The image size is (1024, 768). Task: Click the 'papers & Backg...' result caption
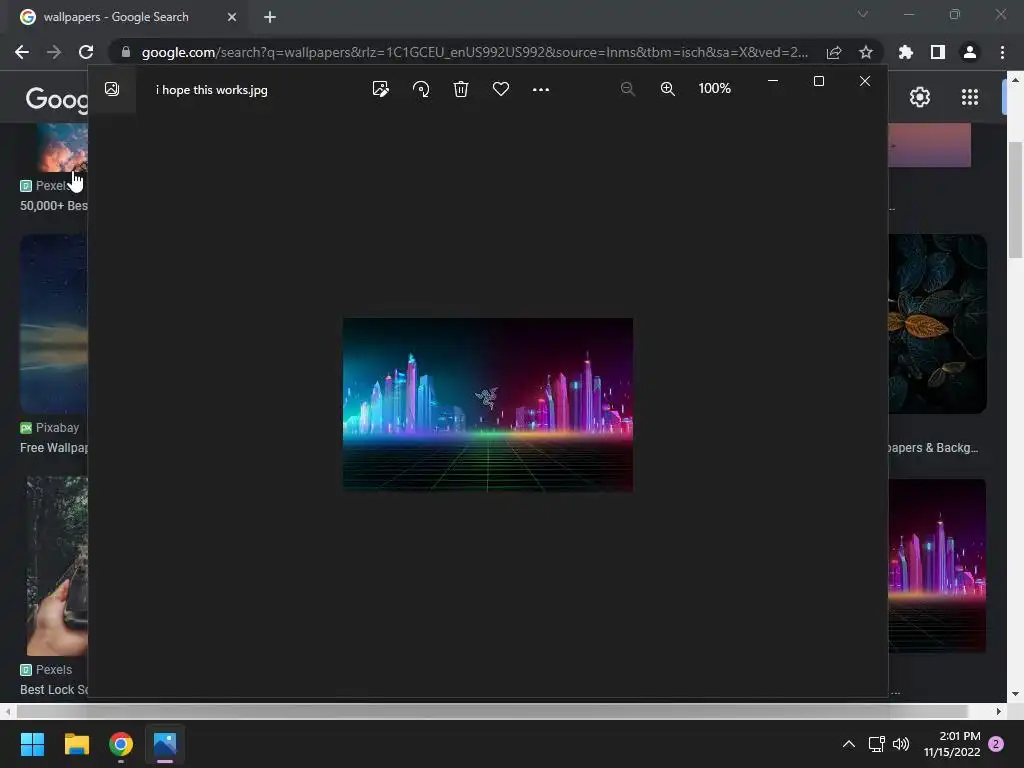click(933, 447)
